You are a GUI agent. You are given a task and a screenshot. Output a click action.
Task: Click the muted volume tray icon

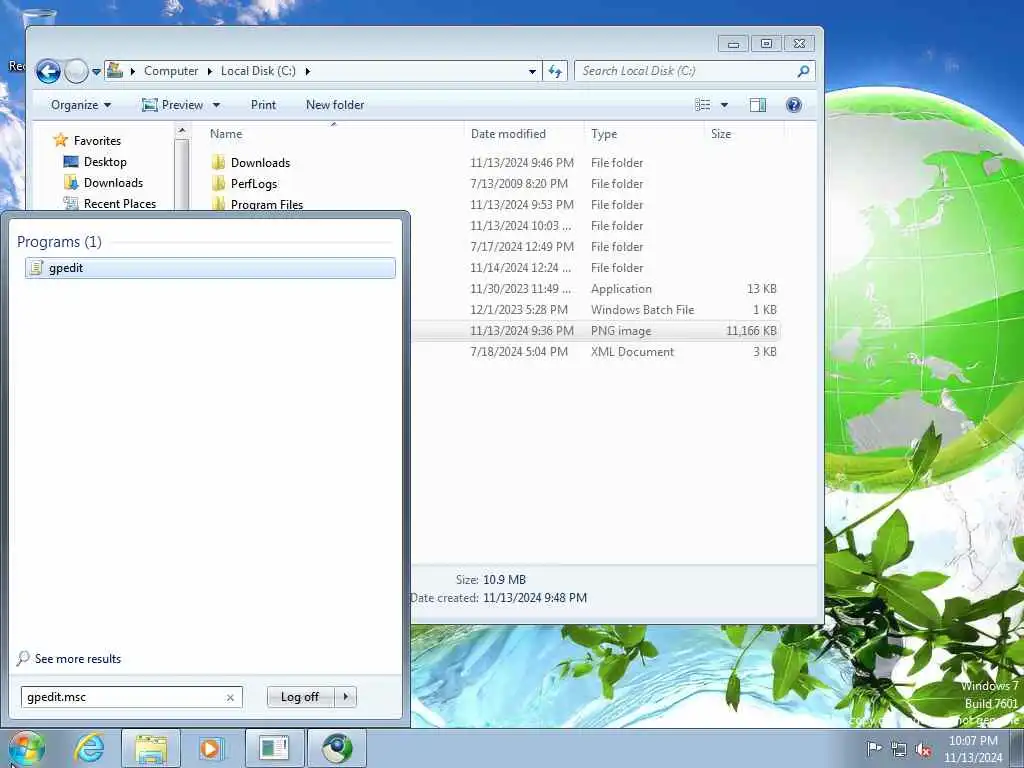point(923,750)
